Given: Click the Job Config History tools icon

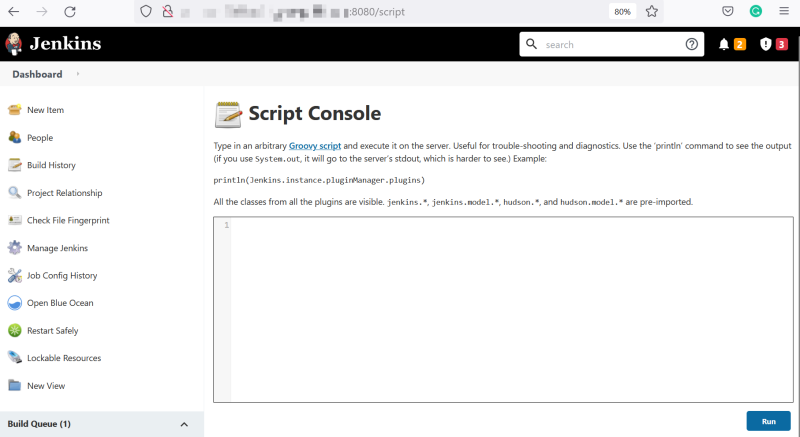Looking at the screenshot, I should point(15,275).
